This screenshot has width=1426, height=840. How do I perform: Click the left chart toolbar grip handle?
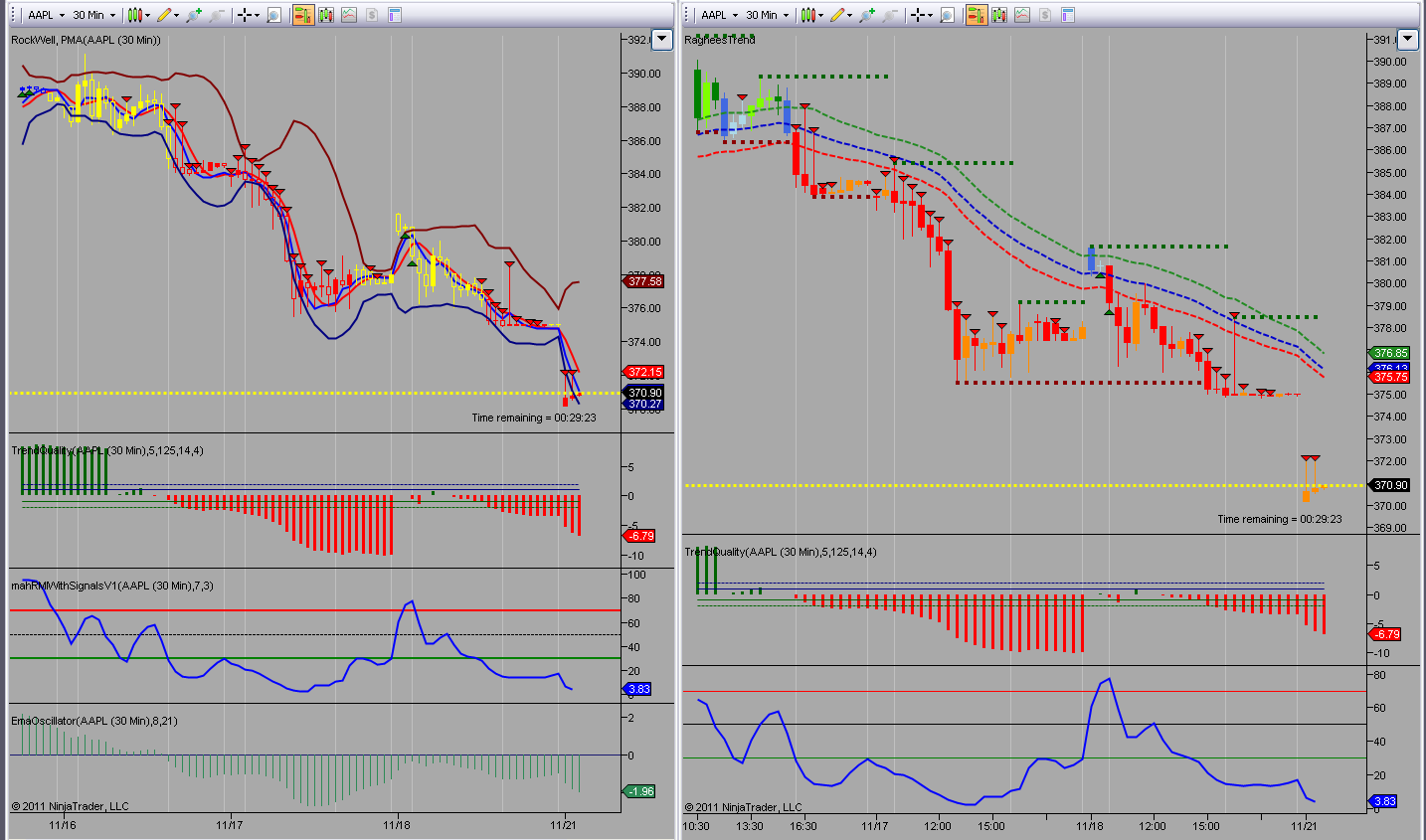point(15,15)
